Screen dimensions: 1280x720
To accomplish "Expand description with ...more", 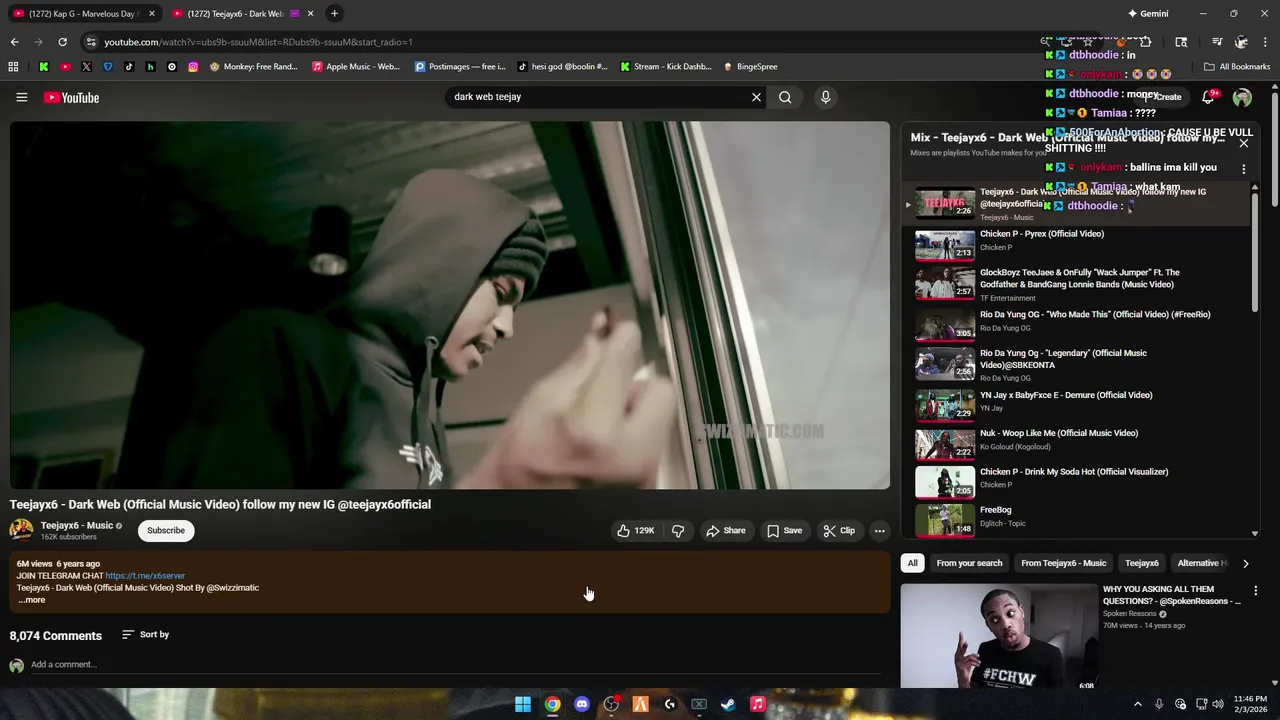I will (32, 600).
